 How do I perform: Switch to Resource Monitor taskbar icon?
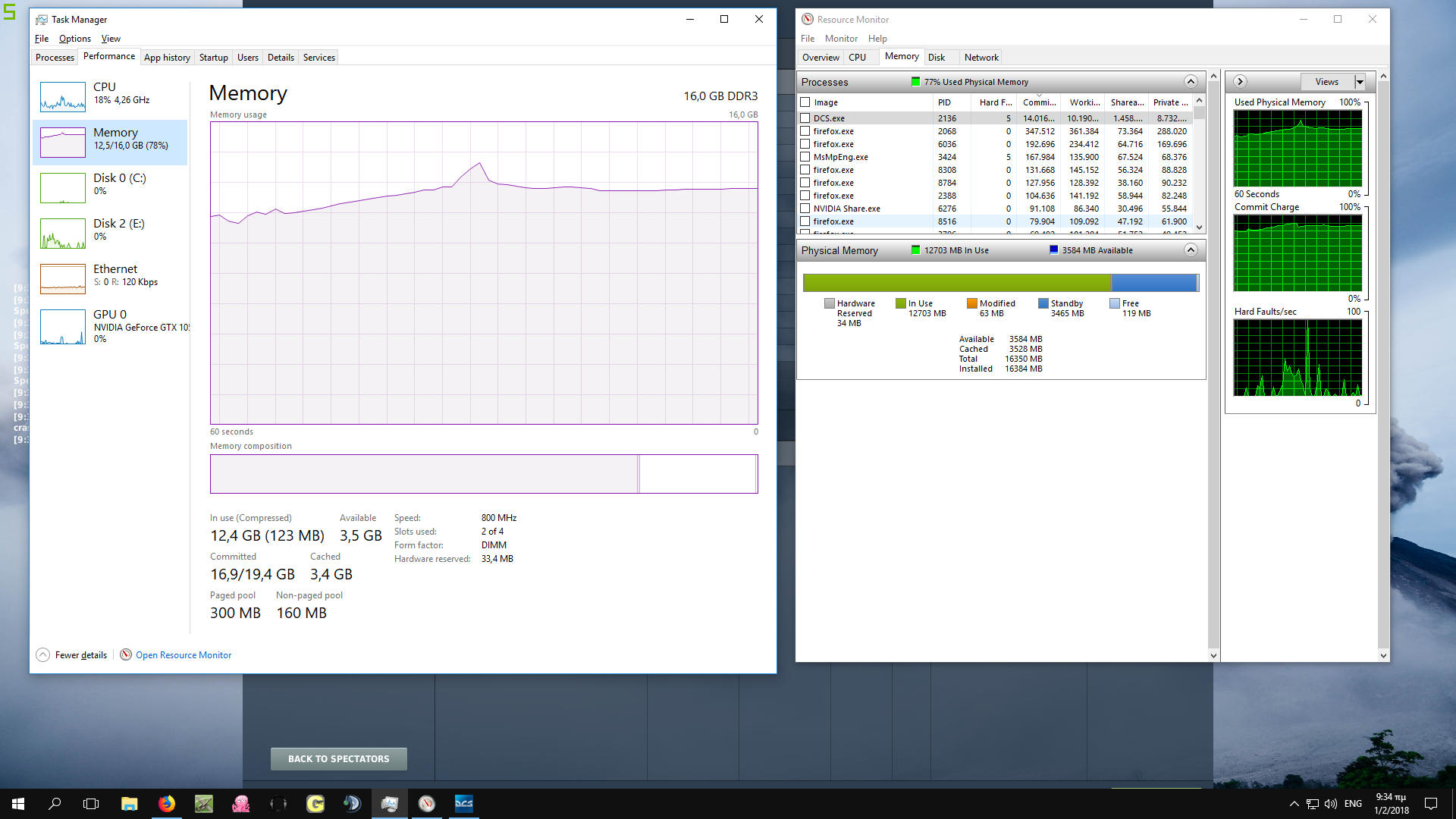pos(427,804)
